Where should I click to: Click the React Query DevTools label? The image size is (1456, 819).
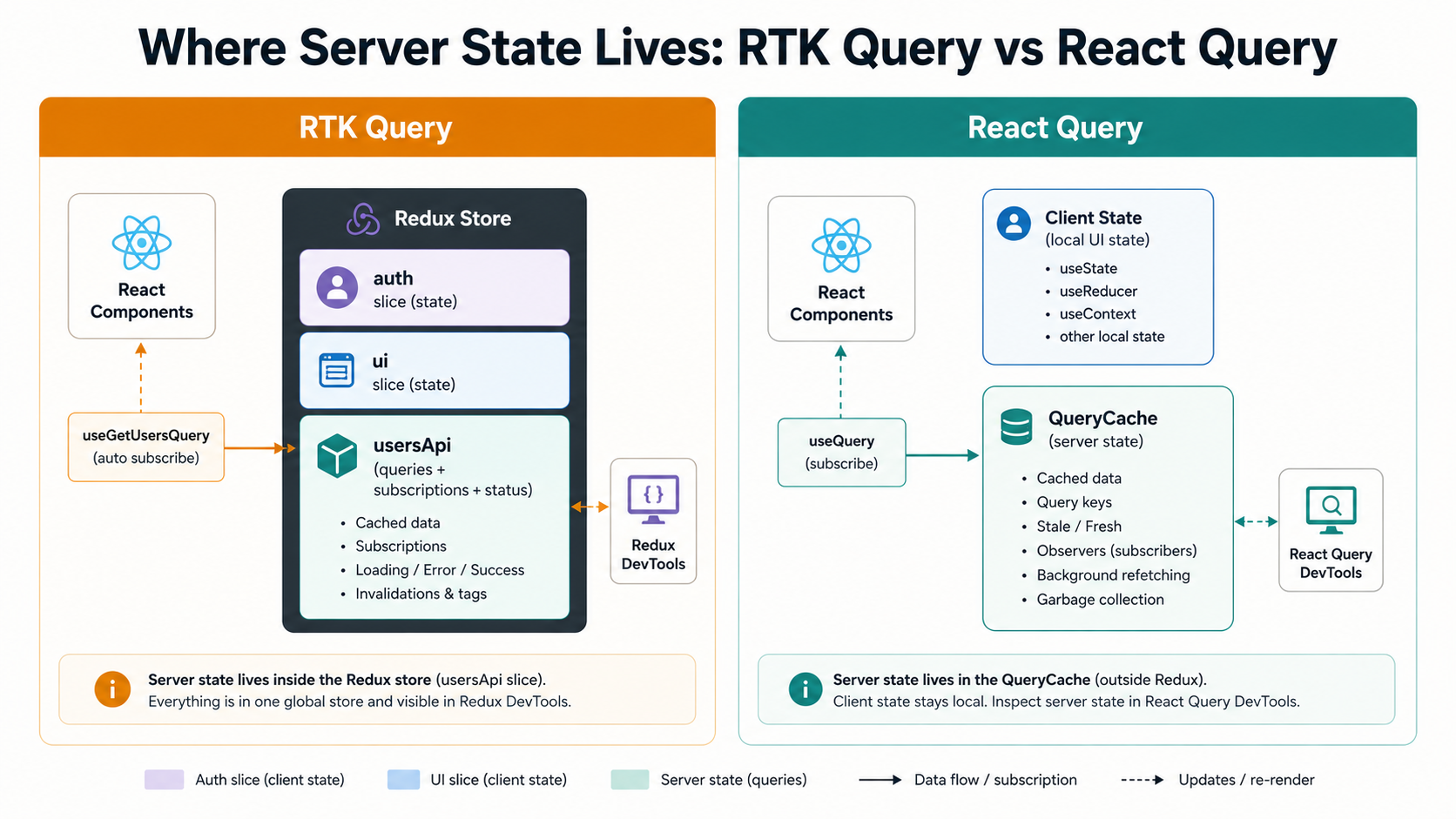[x=1331, y=563]
